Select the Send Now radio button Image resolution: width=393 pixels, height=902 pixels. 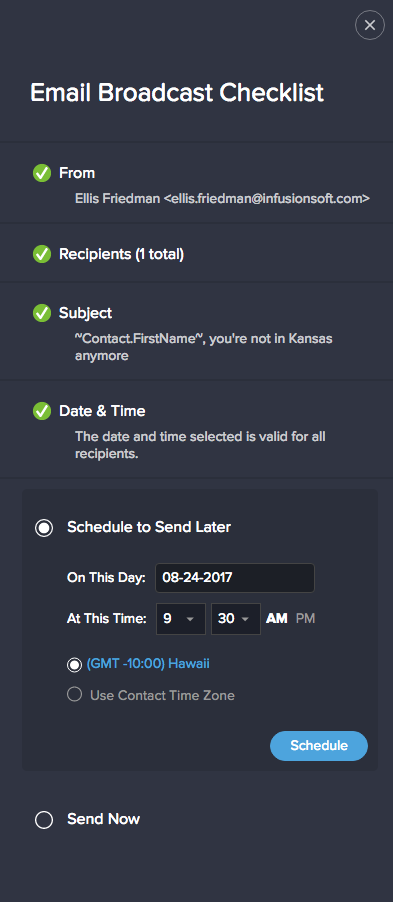tap(44, 819)
